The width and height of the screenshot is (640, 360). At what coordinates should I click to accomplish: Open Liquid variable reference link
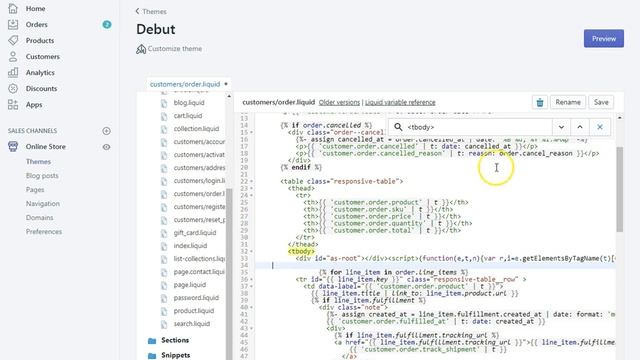tap(400, 102)
